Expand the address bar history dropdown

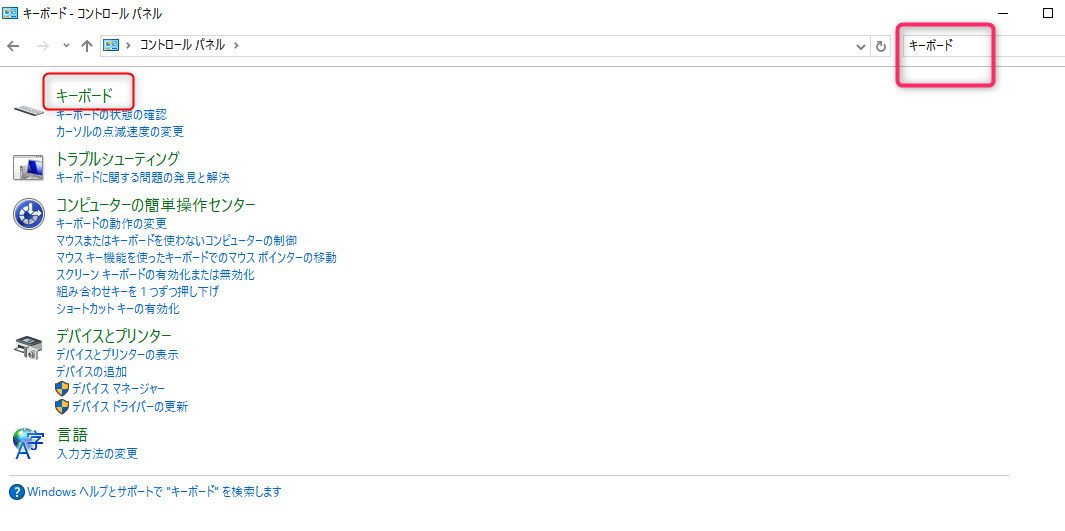click(862, 46)
